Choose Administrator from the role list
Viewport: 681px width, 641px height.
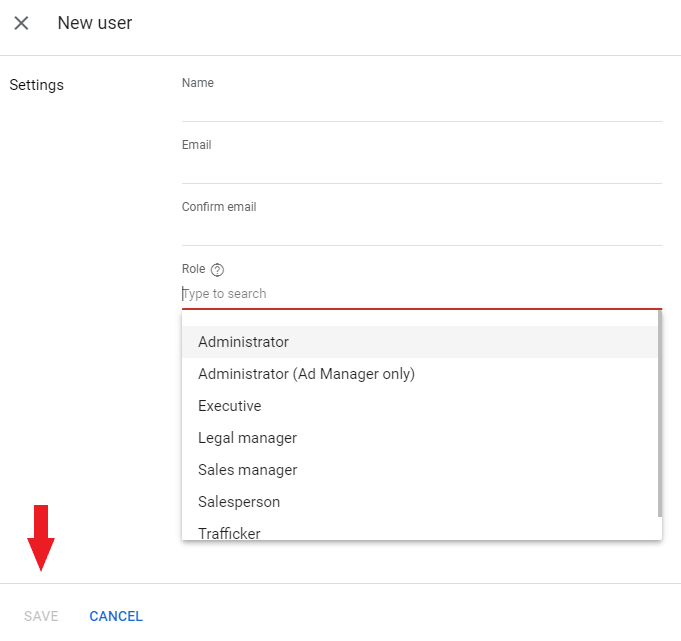(243, 342)
